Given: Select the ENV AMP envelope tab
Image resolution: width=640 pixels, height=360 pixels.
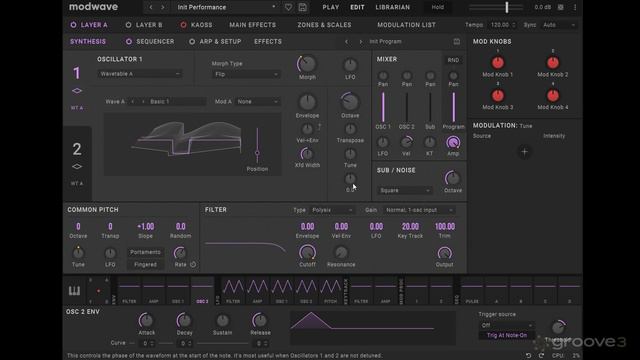Looking at the screenshot, I should click(153, 291).
